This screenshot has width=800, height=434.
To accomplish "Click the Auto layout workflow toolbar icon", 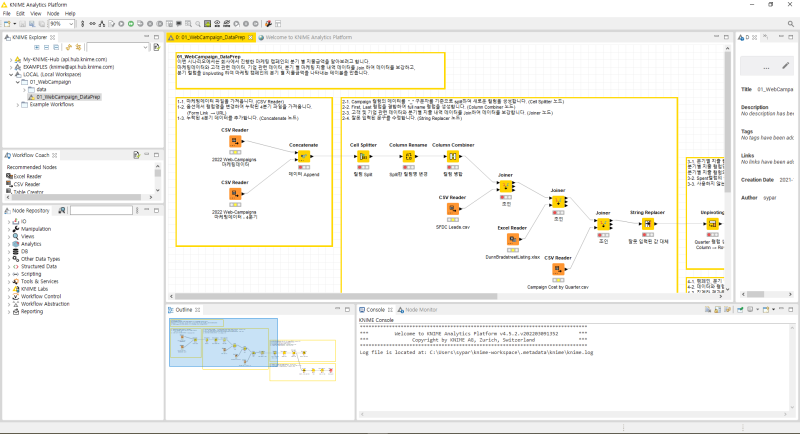I will [102, 23].
